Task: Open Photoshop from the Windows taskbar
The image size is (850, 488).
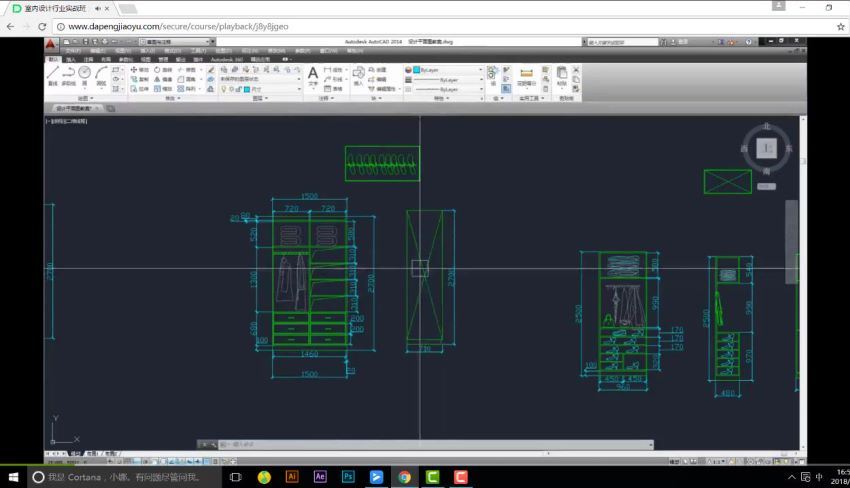Action: coord(348,477)
